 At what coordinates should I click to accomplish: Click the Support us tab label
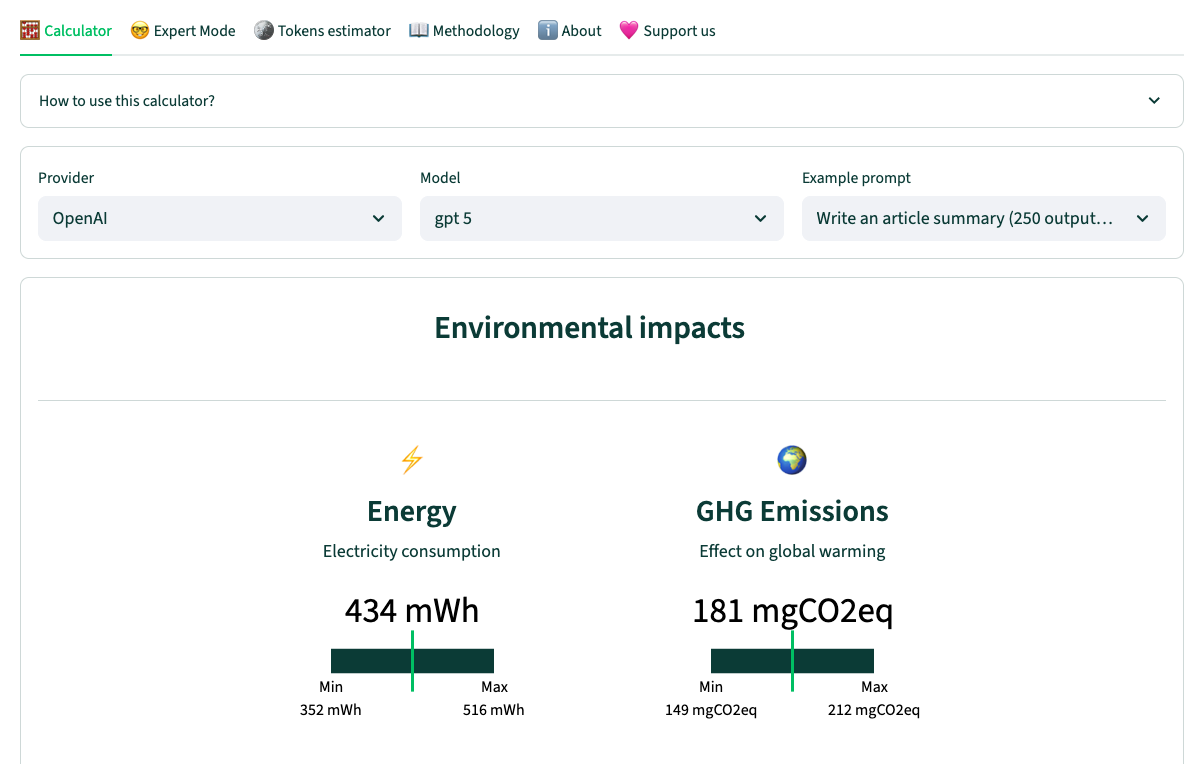click(679, 31)
